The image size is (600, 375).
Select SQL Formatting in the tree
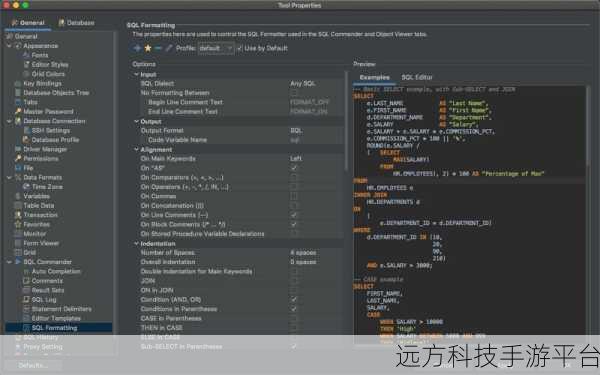click(59, 328)
